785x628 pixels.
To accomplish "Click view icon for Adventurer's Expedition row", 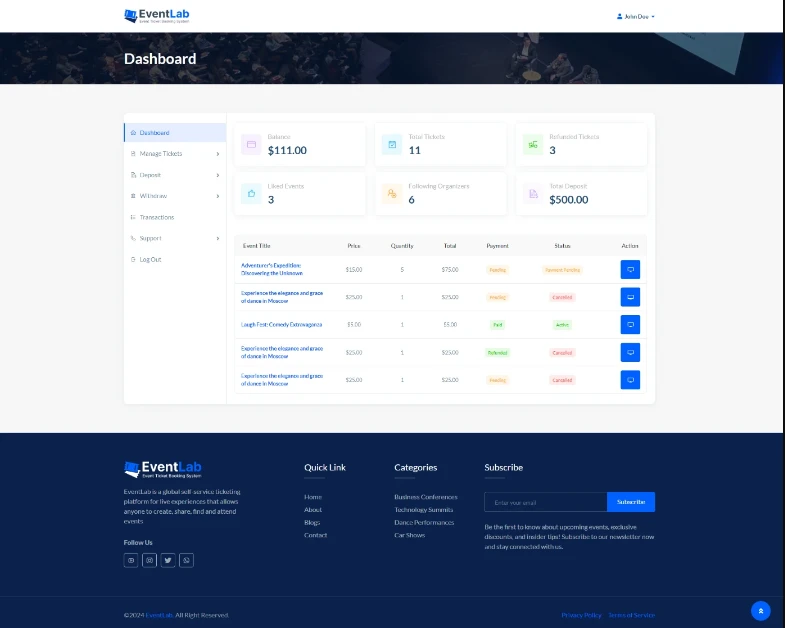I will point(630,269).
